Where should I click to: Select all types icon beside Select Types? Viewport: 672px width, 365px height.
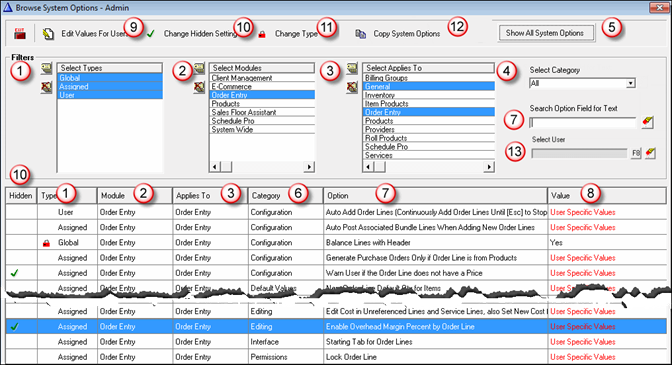point(46,68)
